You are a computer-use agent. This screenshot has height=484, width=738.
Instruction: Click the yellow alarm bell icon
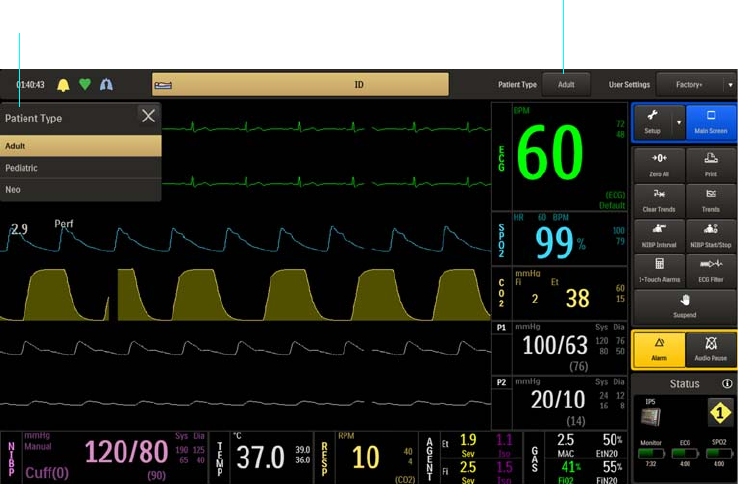[x=63, y=85]
